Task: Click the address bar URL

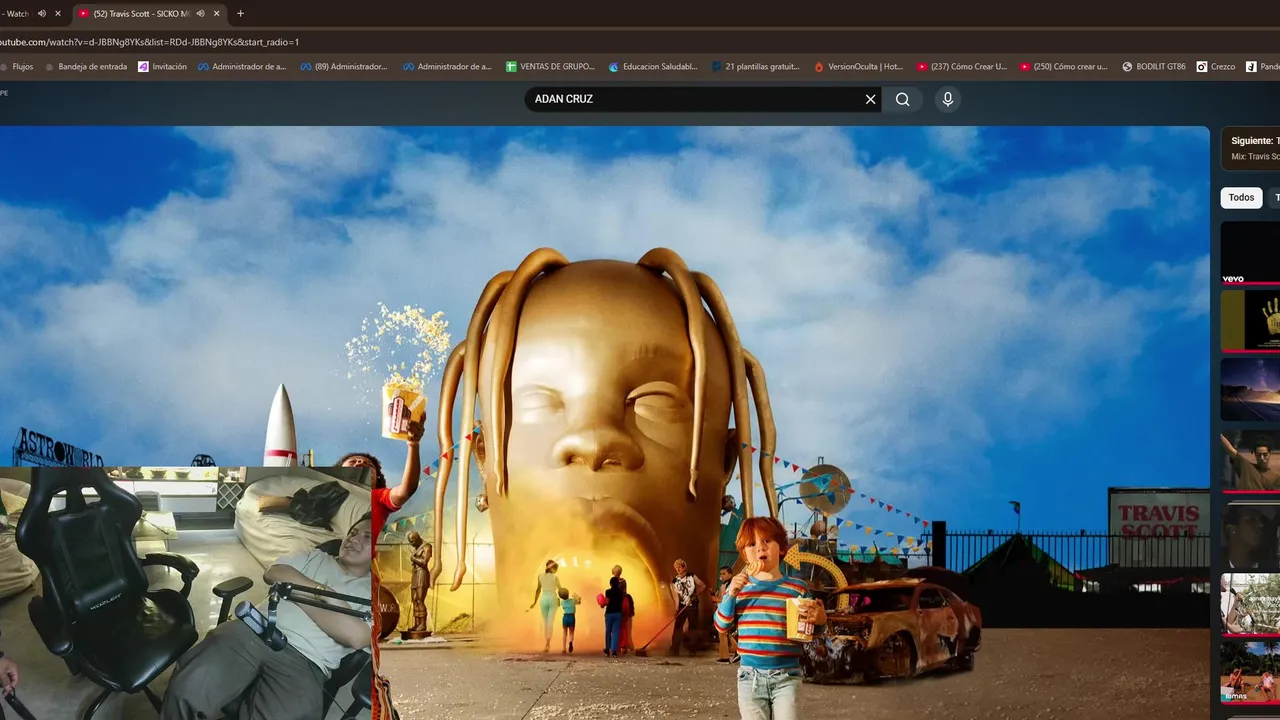Action: tap(150, 42)
